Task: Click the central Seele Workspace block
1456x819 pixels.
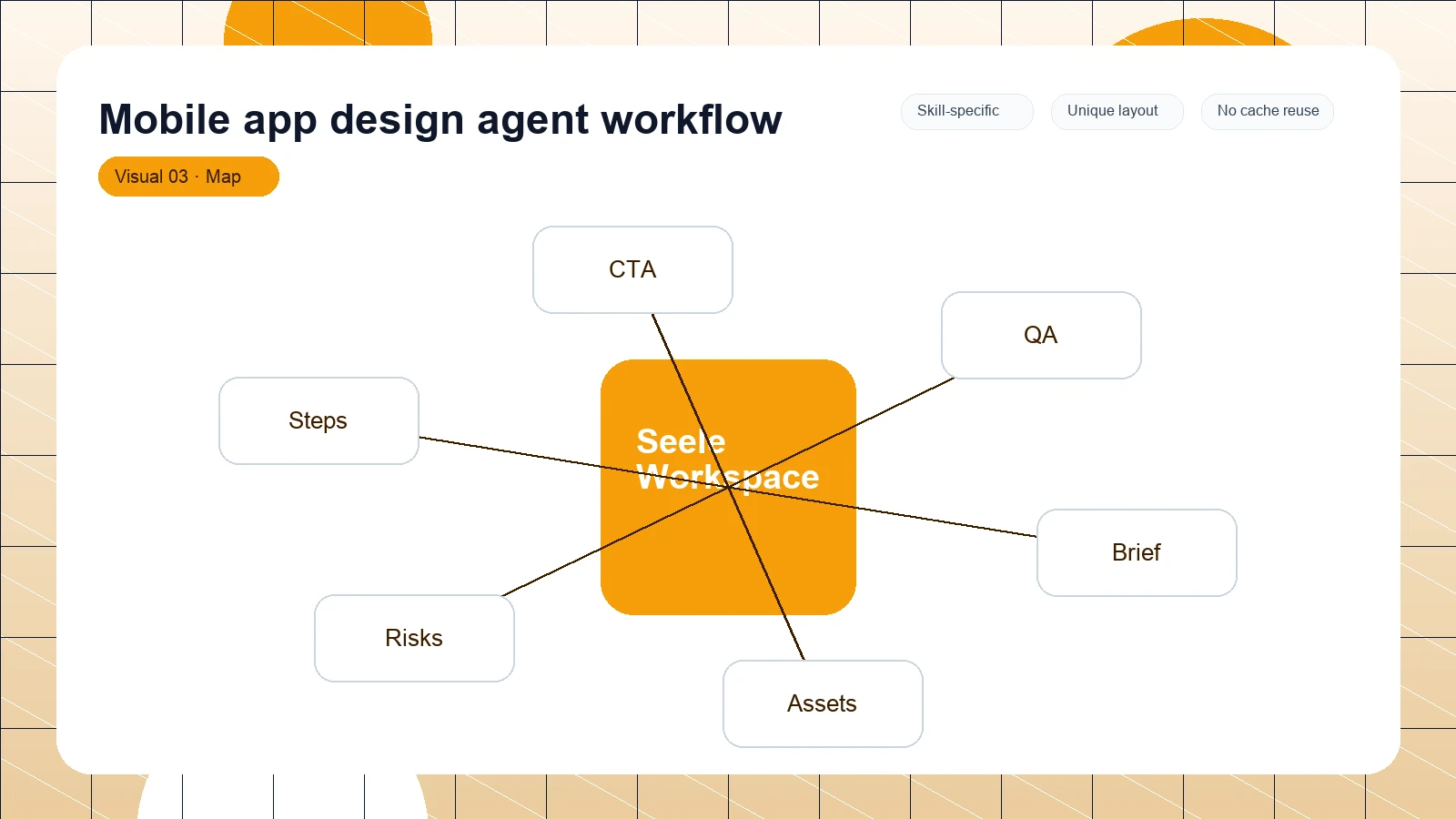Action: (728, 487)
